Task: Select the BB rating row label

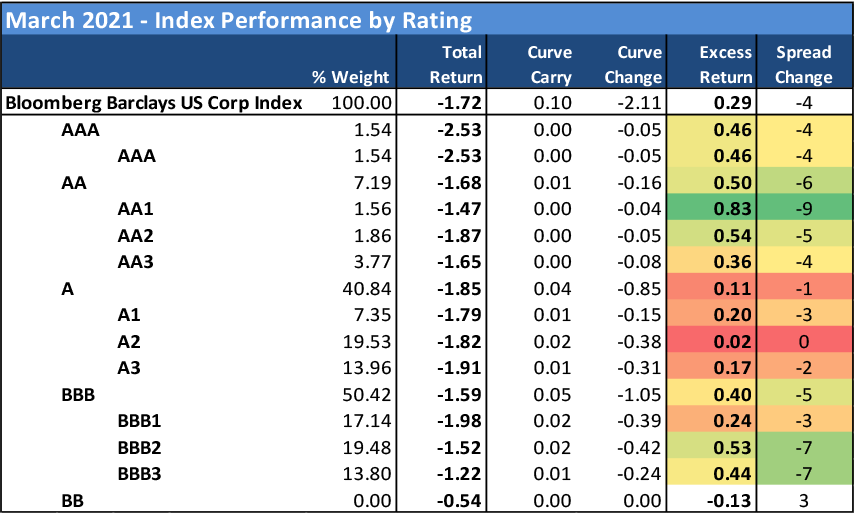Action: click(74, 496)
